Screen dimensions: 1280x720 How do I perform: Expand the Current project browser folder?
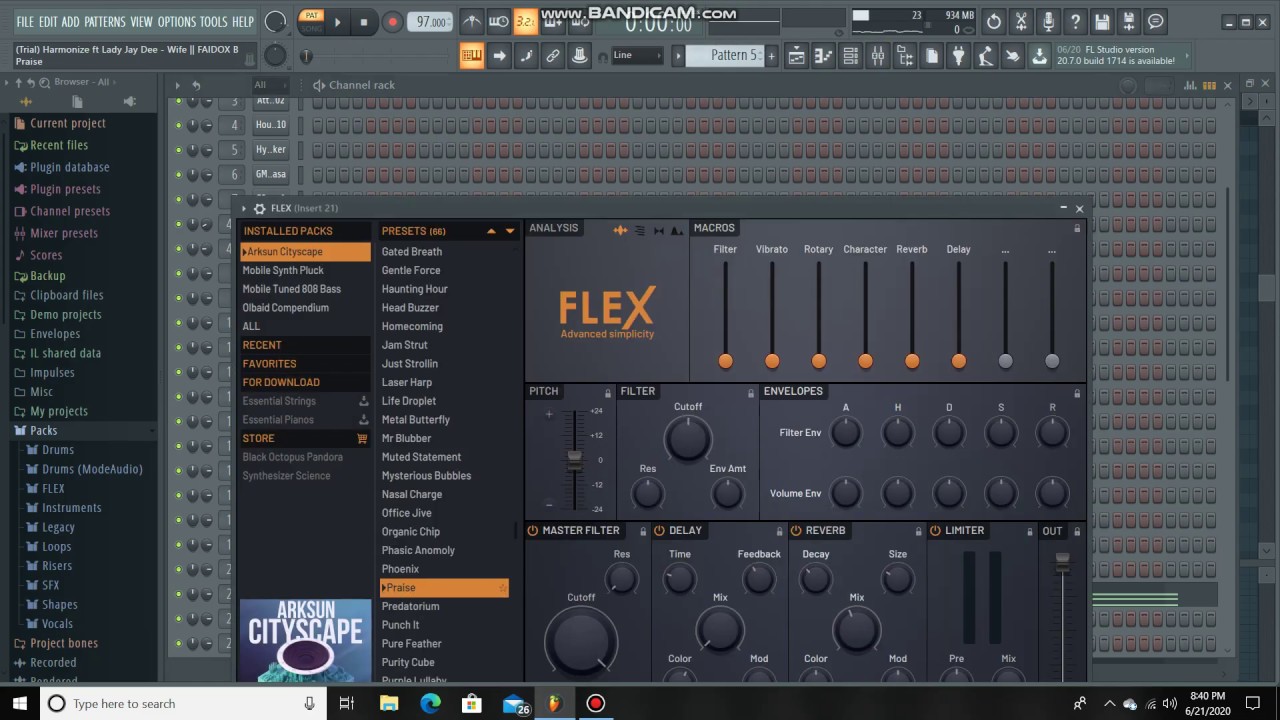[67, 123]
